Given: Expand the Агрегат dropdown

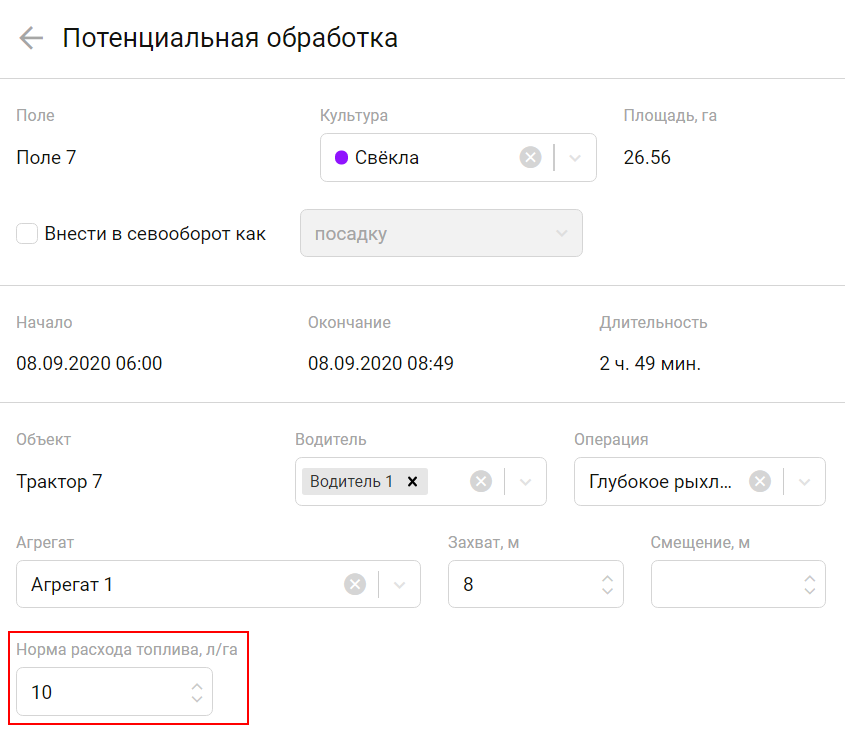Looking at the screenshot, I should click(x=399, y=584).
